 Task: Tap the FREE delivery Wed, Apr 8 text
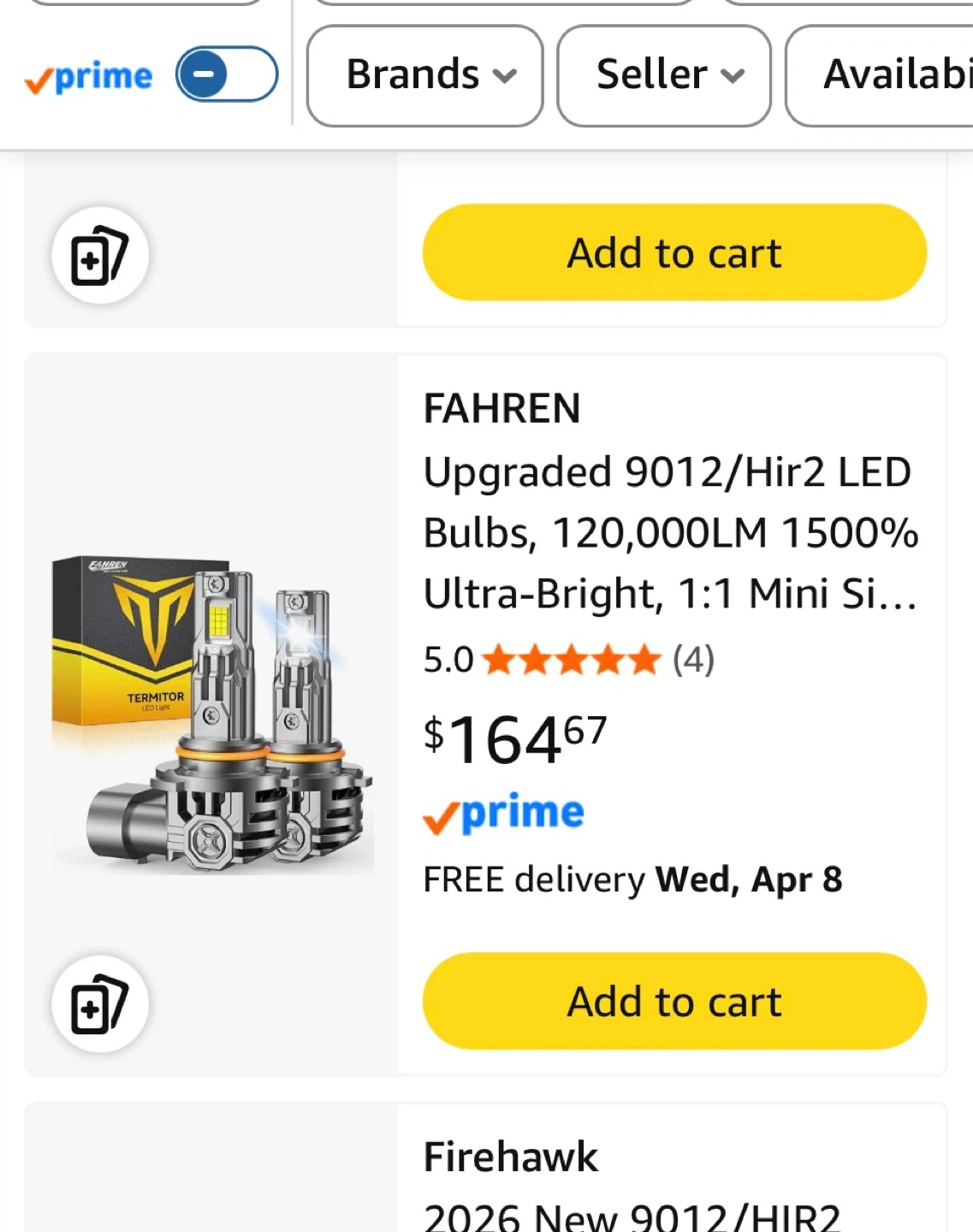(633, 880)
